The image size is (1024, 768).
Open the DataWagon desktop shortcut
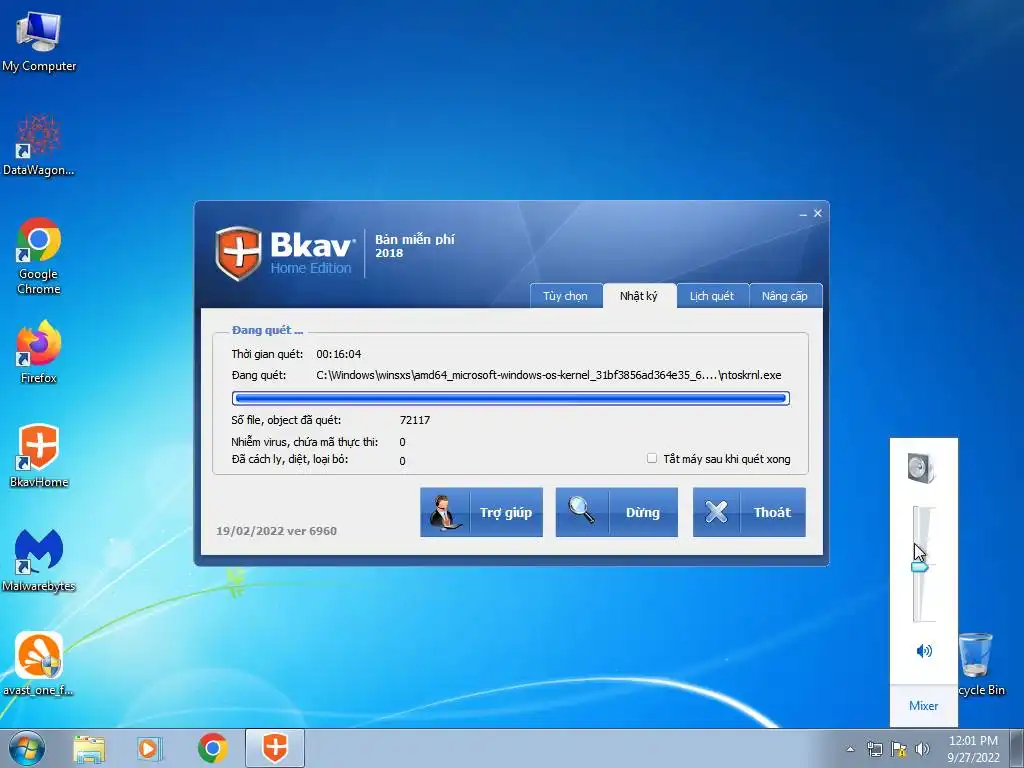39,145
